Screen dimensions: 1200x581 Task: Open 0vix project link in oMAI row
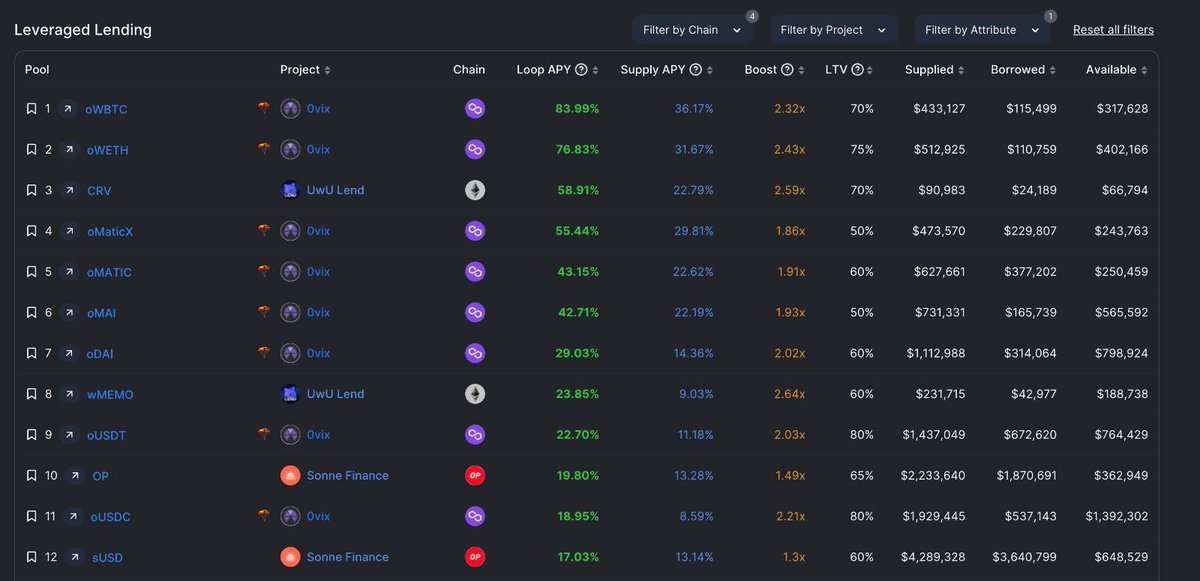[318, 313]
